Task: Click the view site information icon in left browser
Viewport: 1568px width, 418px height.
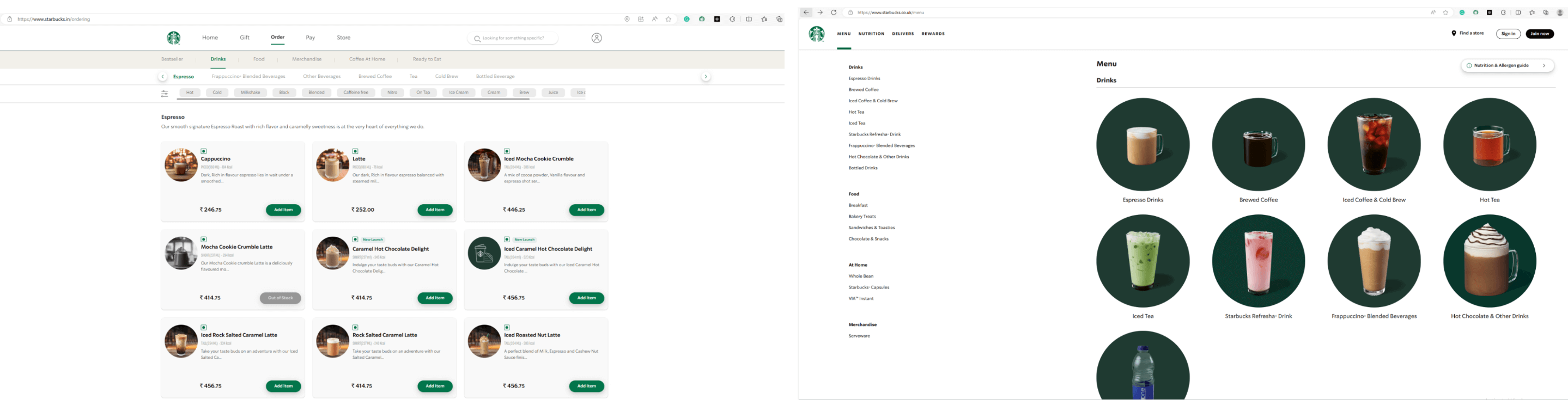Action: click(10, 20)
